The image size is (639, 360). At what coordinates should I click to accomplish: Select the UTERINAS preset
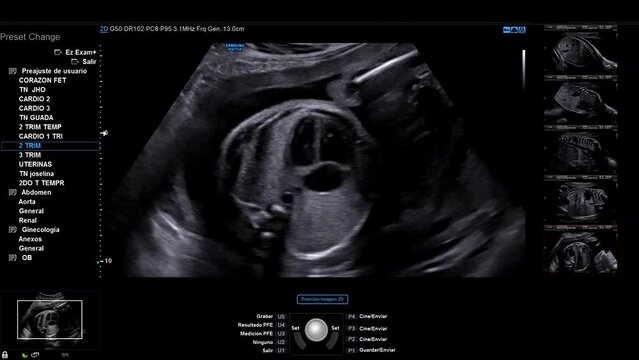click(x=35, y=164)
